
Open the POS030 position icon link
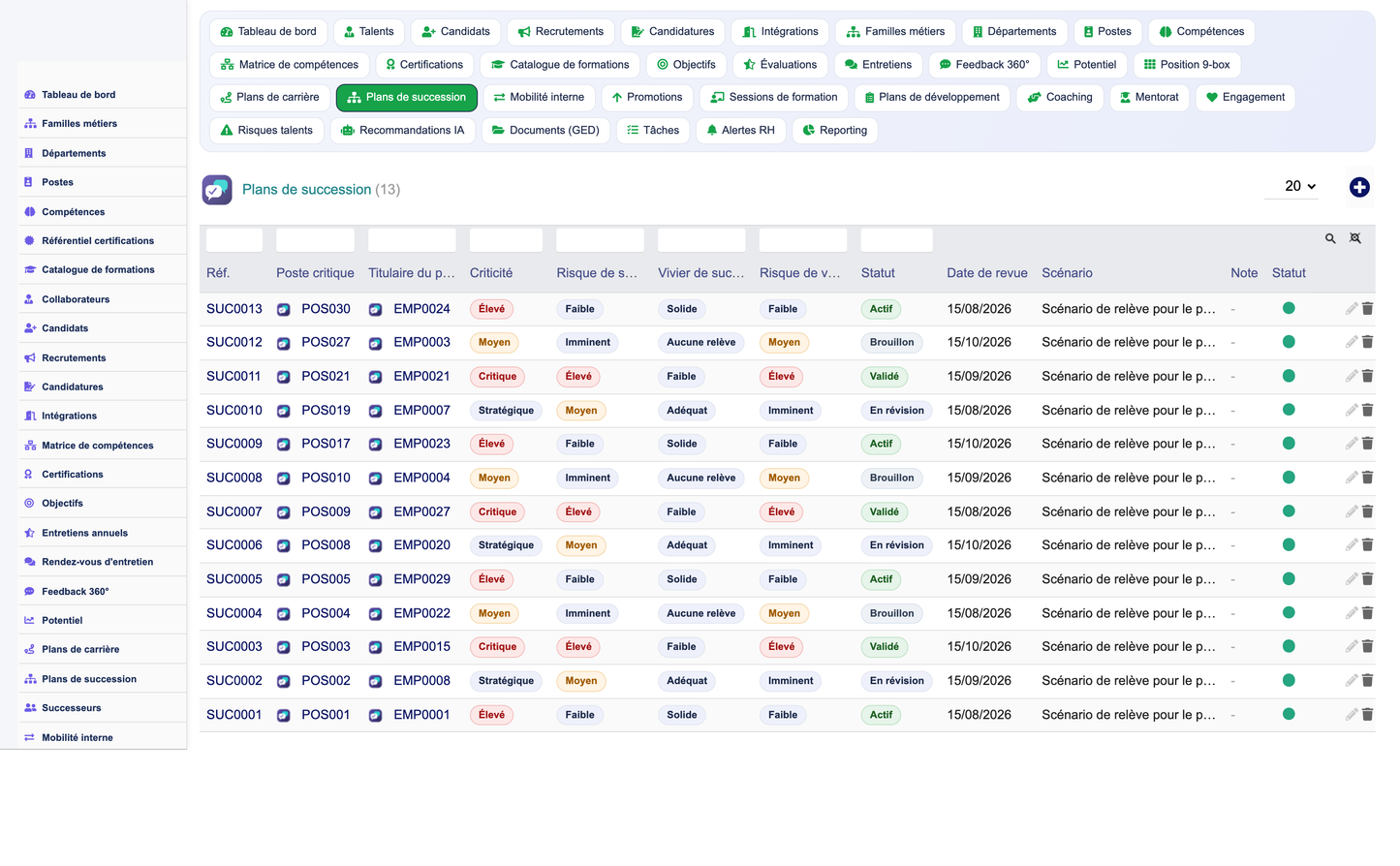click(284, 310)
